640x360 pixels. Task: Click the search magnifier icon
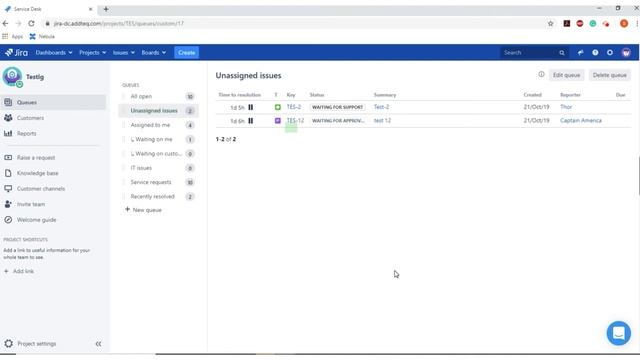[x=562, y=53]
